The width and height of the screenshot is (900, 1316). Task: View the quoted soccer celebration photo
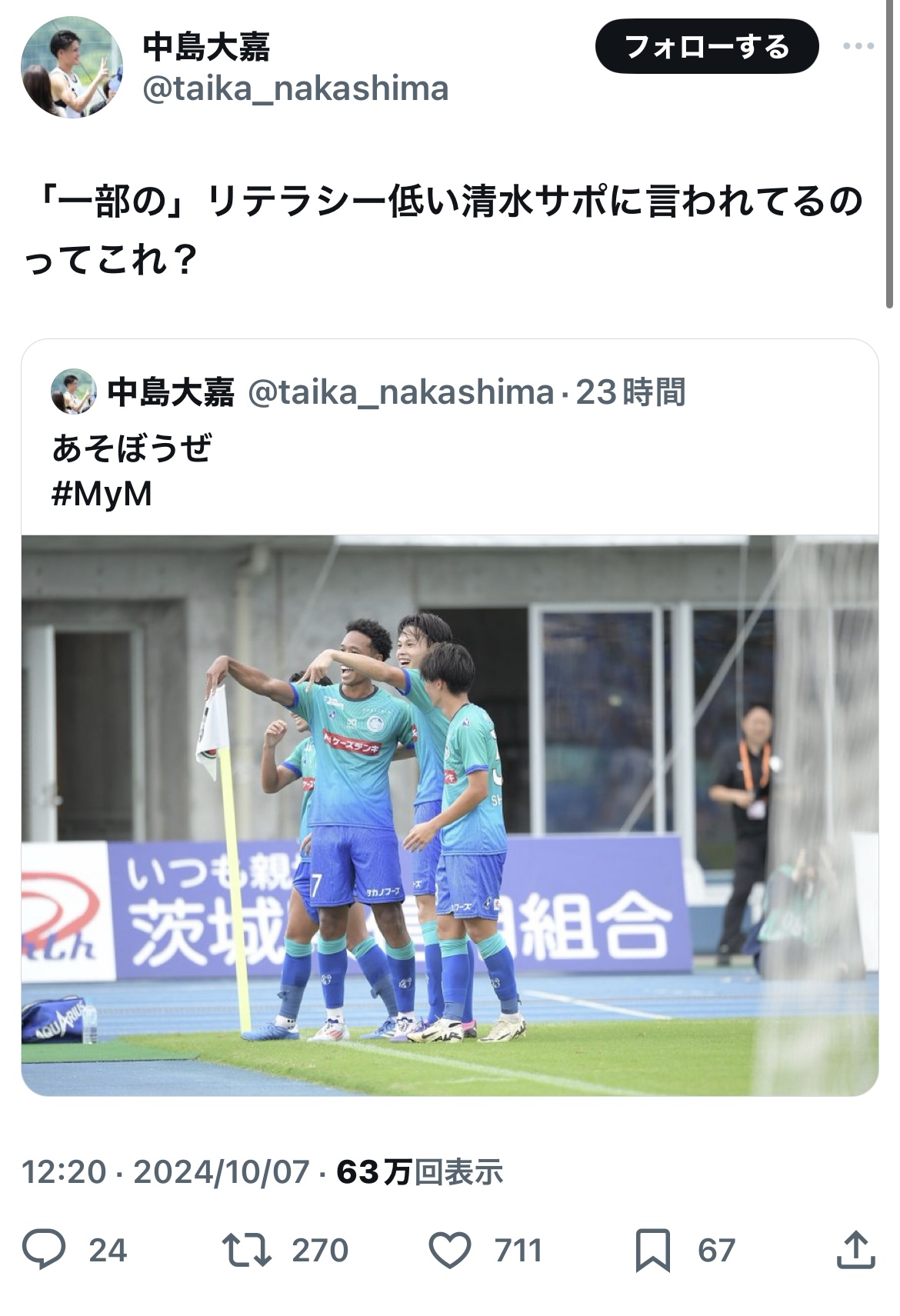pyautogui.click(x=450, y=815)
